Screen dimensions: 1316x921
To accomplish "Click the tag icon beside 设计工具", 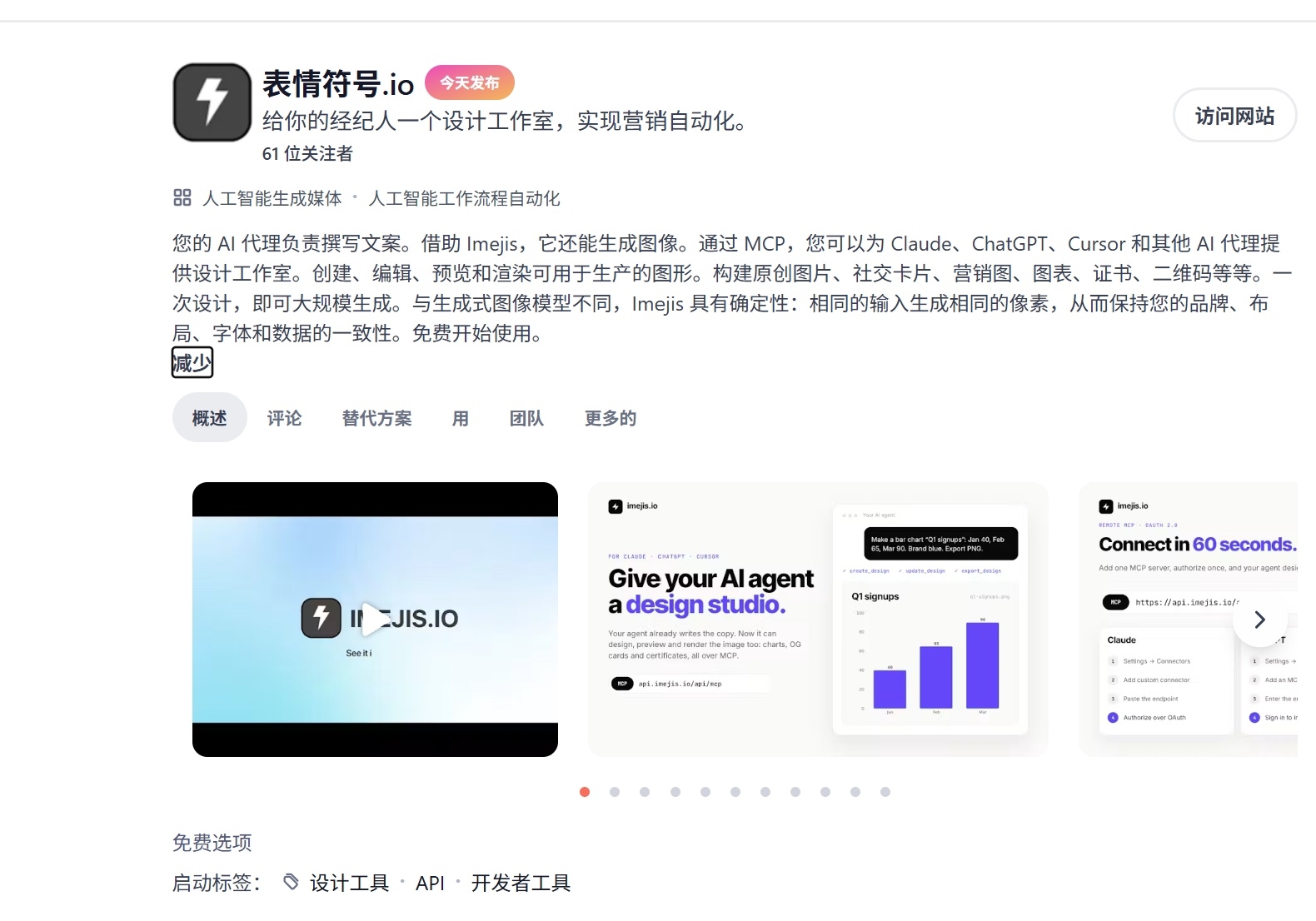I will pos(291,881).
